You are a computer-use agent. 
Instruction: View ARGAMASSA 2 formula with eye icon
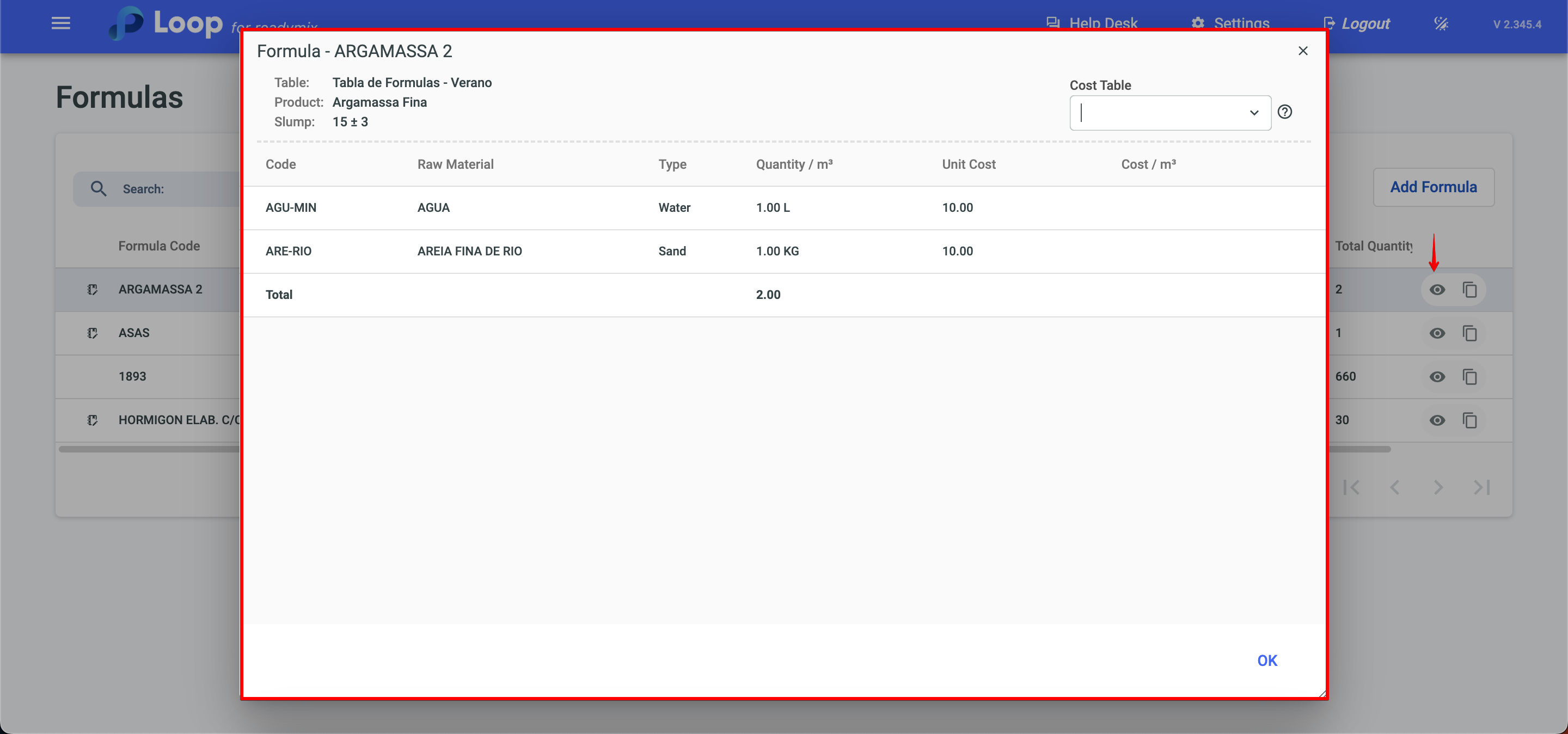point(1437,290)
